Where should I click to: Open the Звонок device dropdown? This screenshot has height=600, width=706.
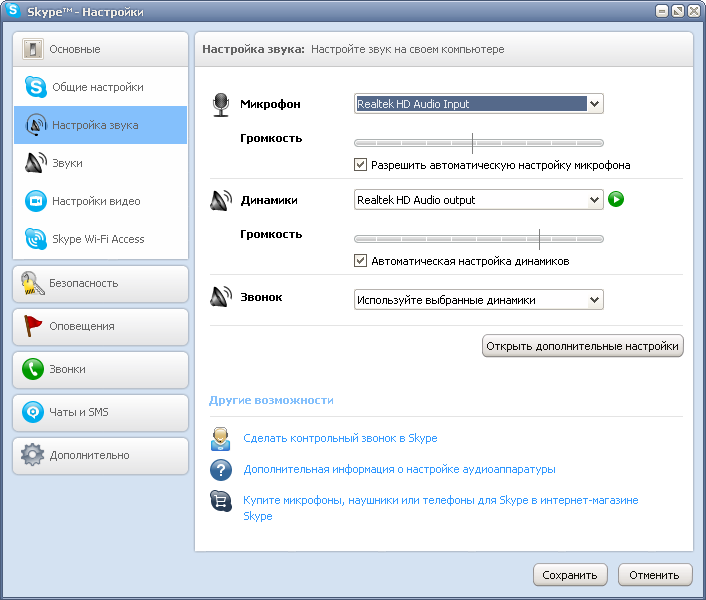479,300
